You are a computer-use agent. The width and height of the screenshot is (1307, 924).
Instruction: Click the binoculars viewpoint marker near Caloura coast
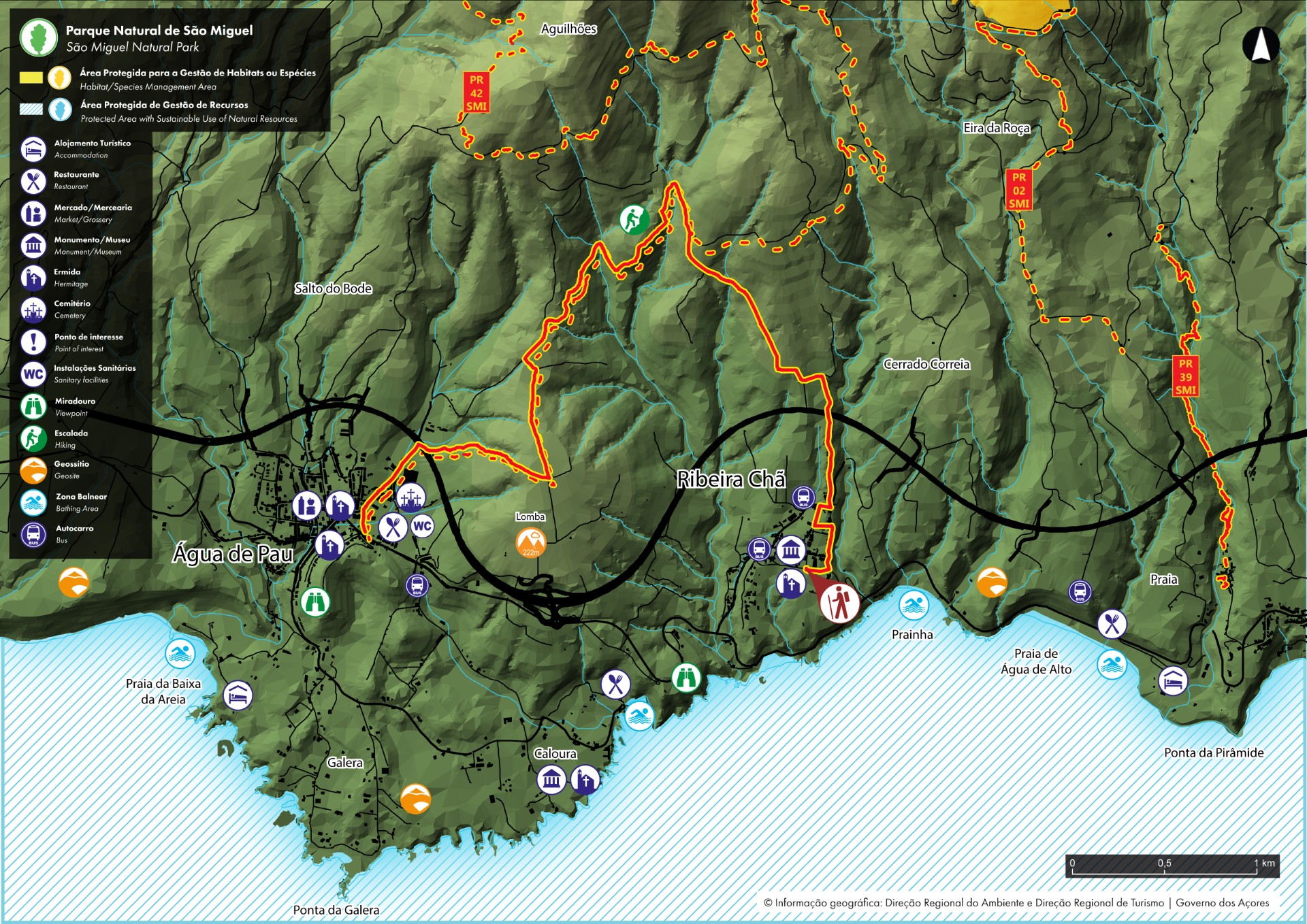point(688,678)
